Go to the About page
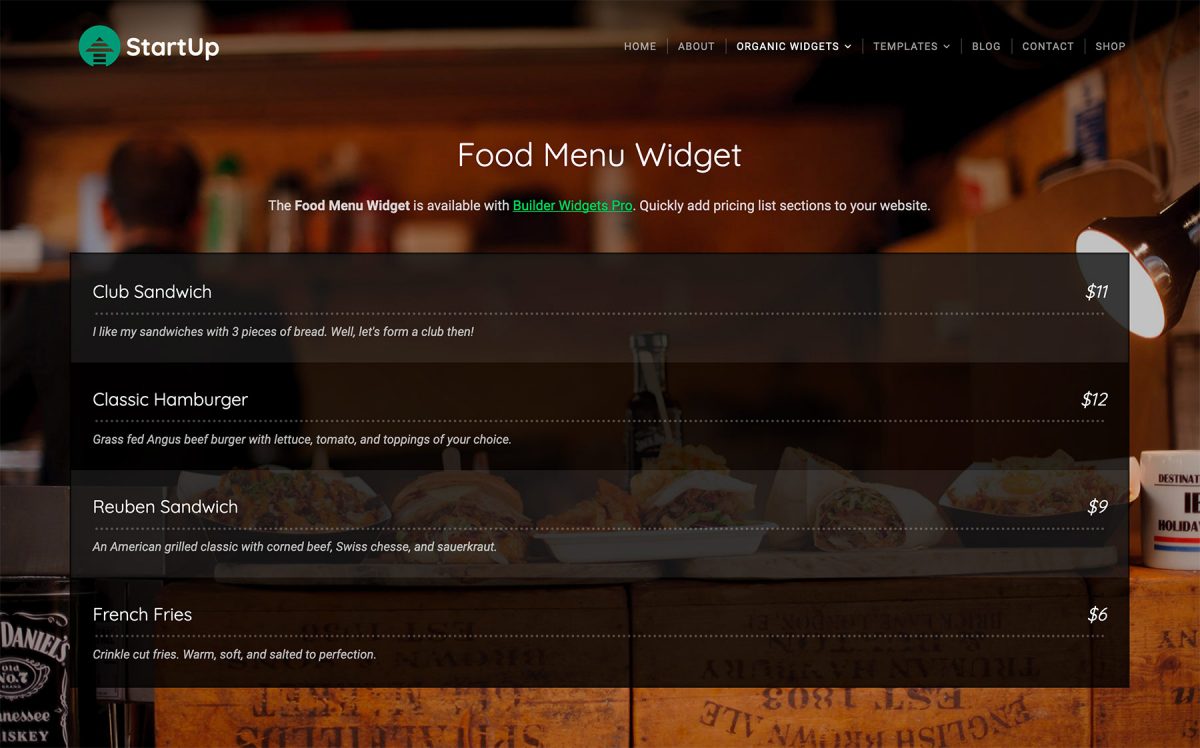The height and width of the screenshot is (748, 1200). coord(696,46)
